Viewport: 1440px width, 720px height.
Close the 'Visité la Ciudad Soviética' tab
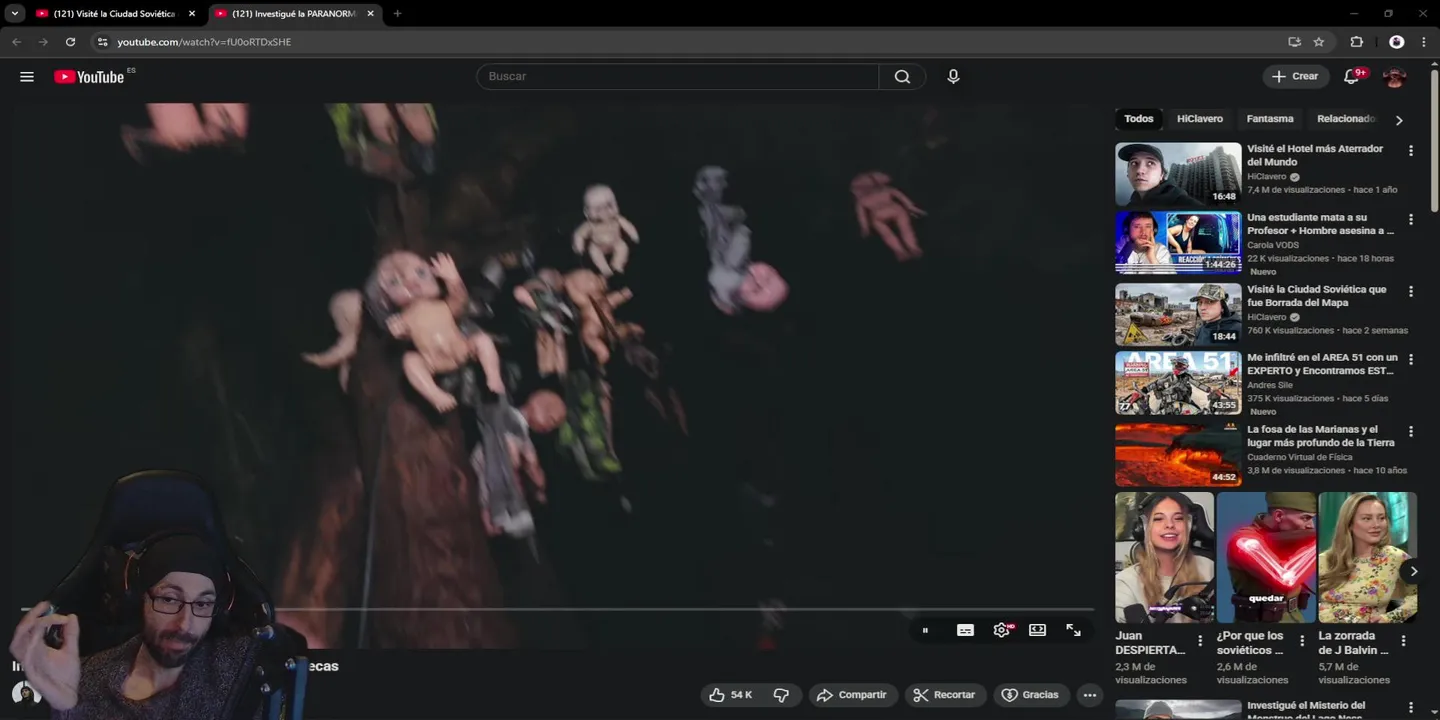tap(192, 14)
